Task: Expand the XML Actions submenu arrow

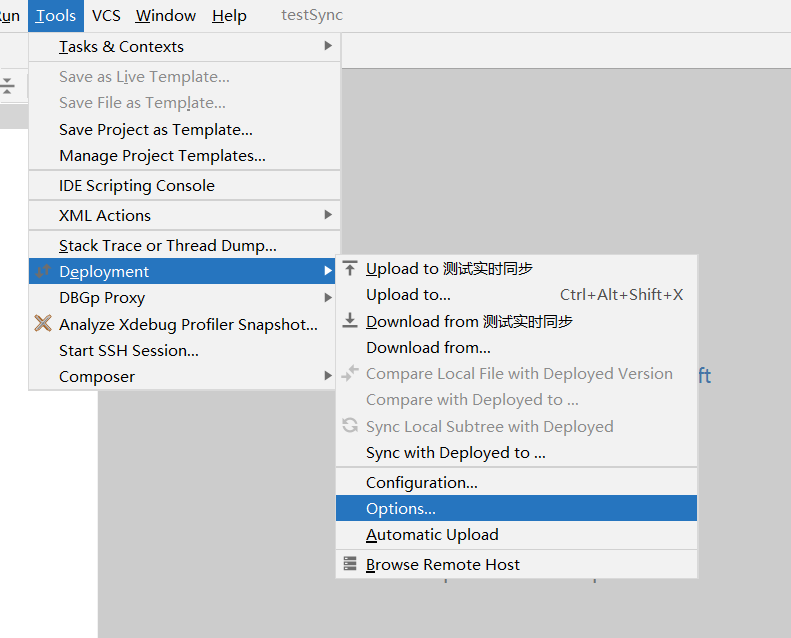Action: tap(328, 215)
